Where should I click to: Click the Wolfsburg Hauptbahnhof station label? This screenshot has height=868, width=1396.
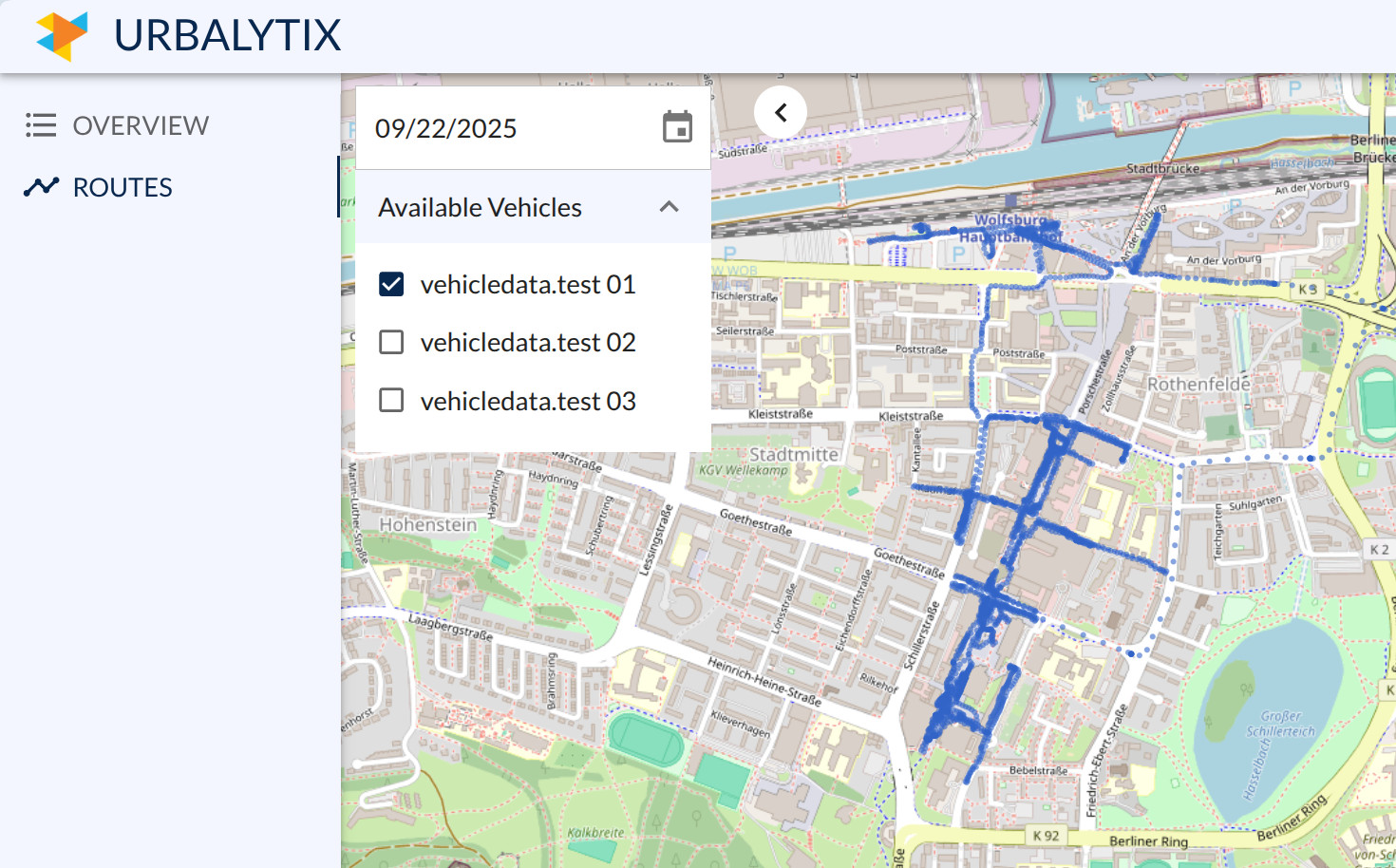[x=1012, y=228]
